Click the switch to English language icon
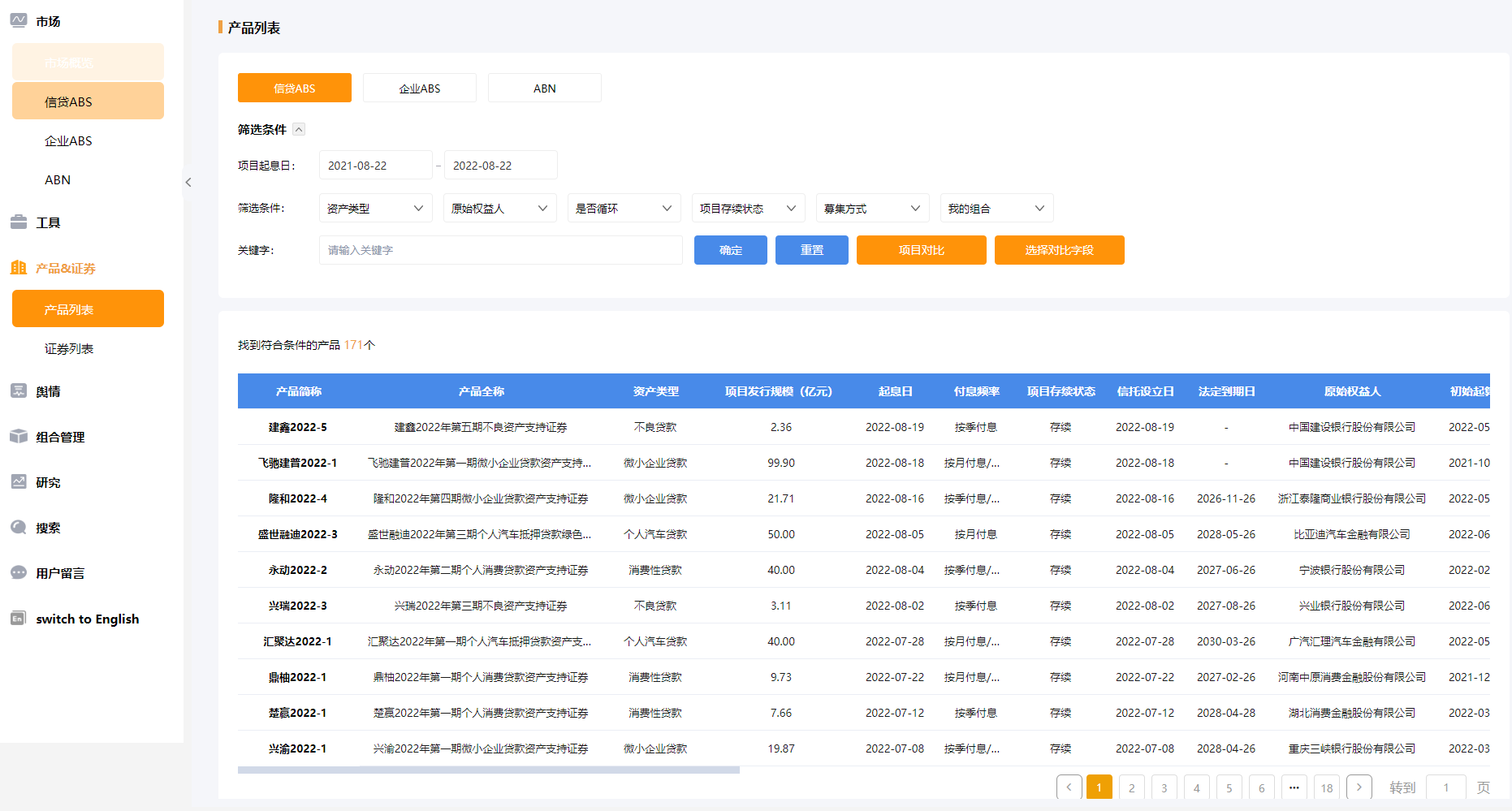The height and width of the screenshot is (811, 1512). tap(19, 618)
